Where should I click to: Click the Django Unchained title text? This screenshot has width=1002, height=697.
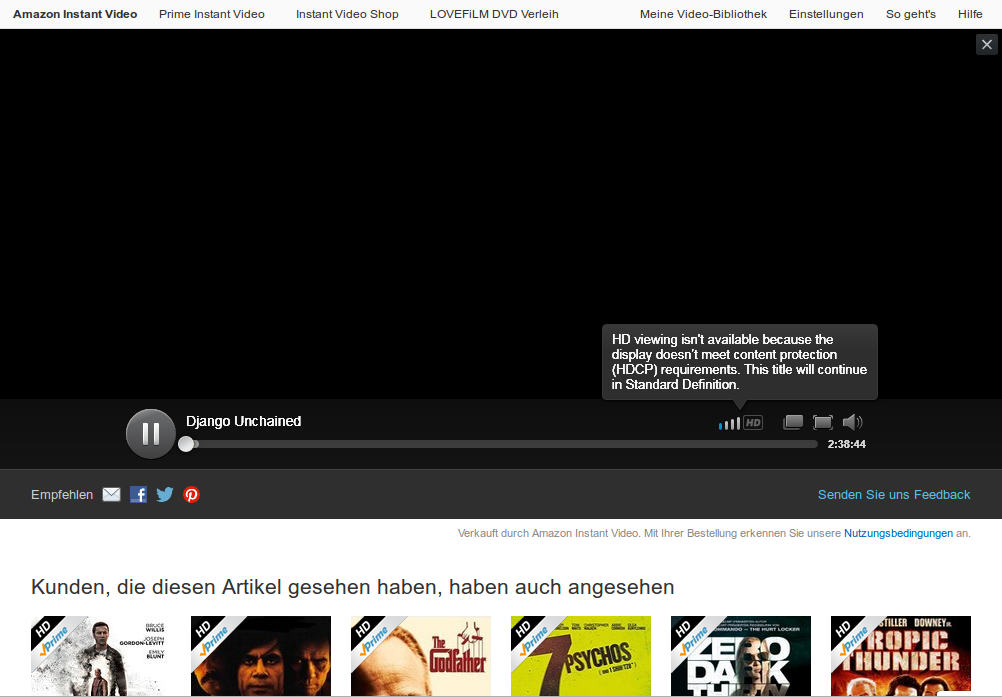pos(243,421)
